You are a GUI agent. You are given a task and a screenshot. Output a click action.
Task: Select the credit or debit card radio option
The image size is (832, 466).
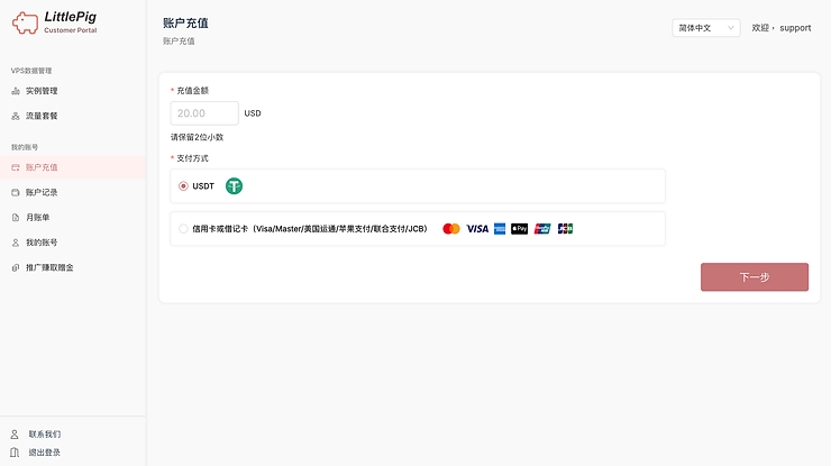[183, 229]
